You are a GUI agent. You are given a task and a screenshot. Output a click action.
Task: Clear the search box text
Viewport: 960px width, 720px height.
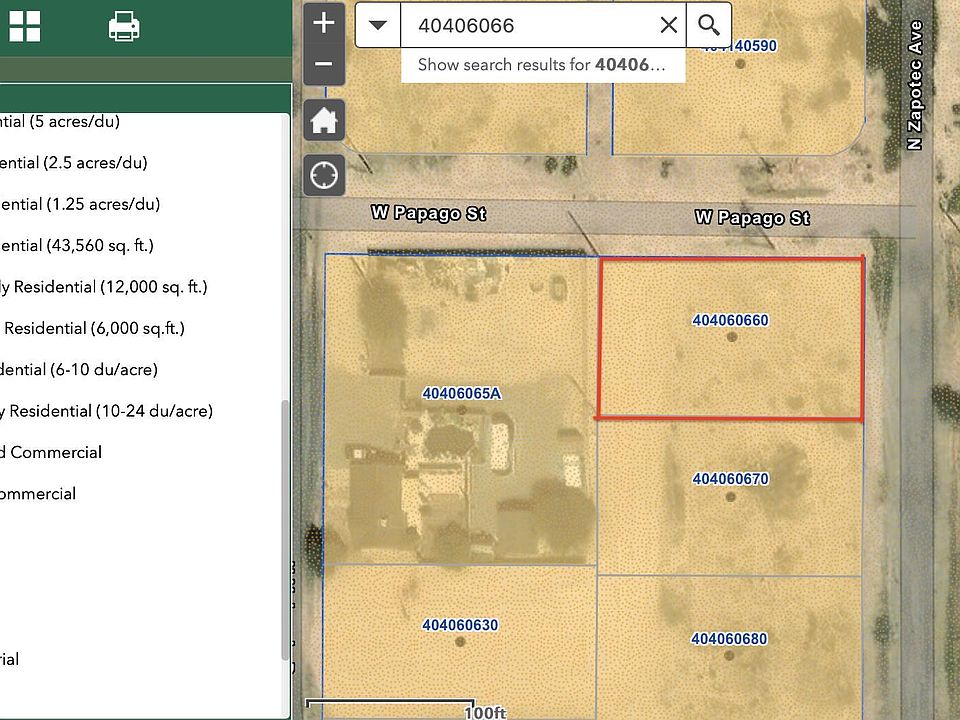point(669,25)
